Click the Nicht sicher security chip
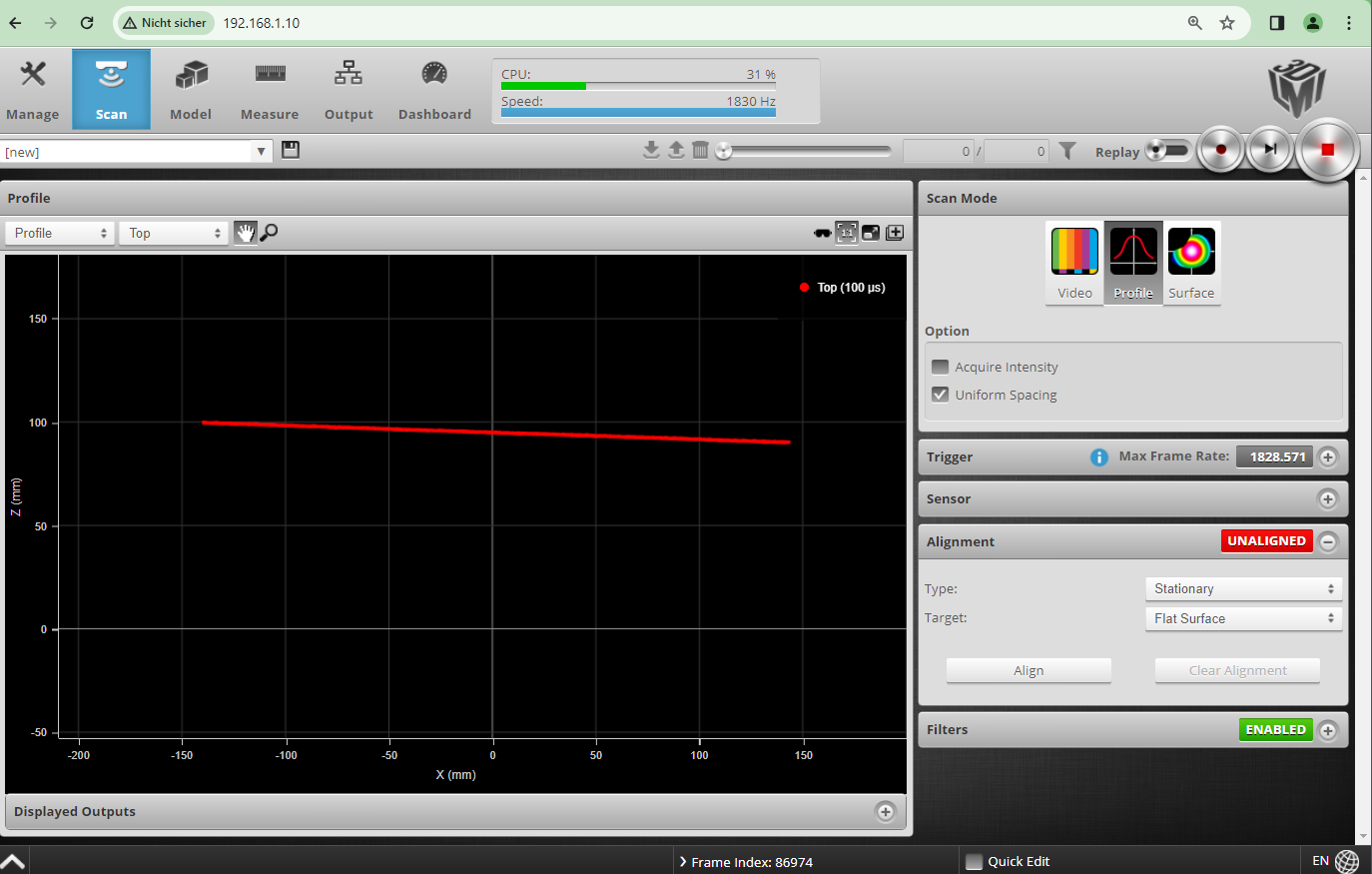The height and width of the screenshot is (874, 1372). (165, 22)
